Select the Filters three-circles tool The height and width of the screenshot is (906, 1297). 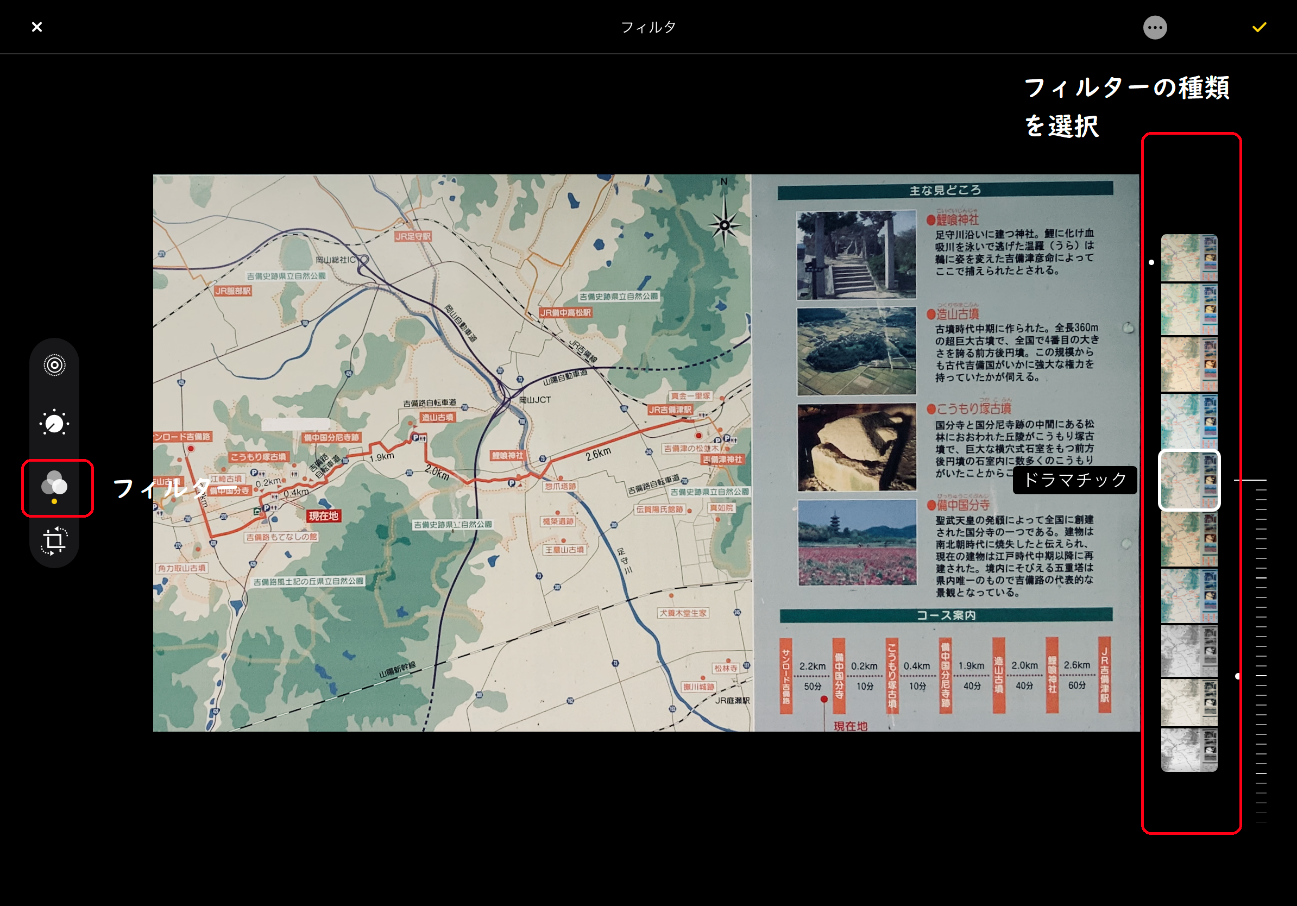pos(54,486)
